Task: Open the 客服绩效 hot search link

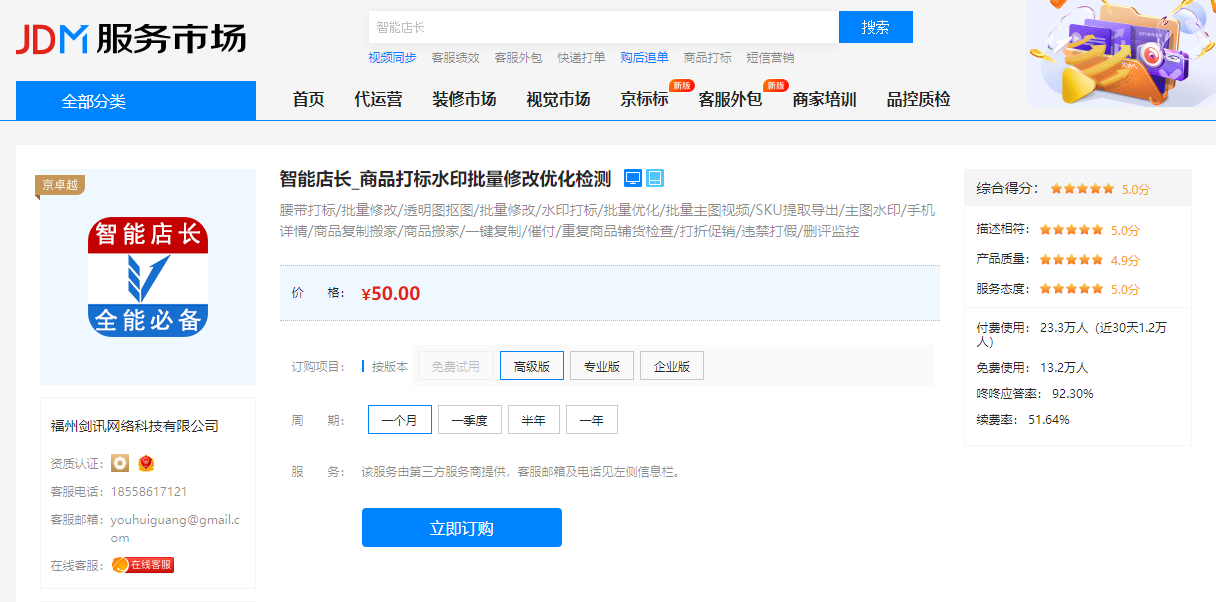Action: coord(455,58)
